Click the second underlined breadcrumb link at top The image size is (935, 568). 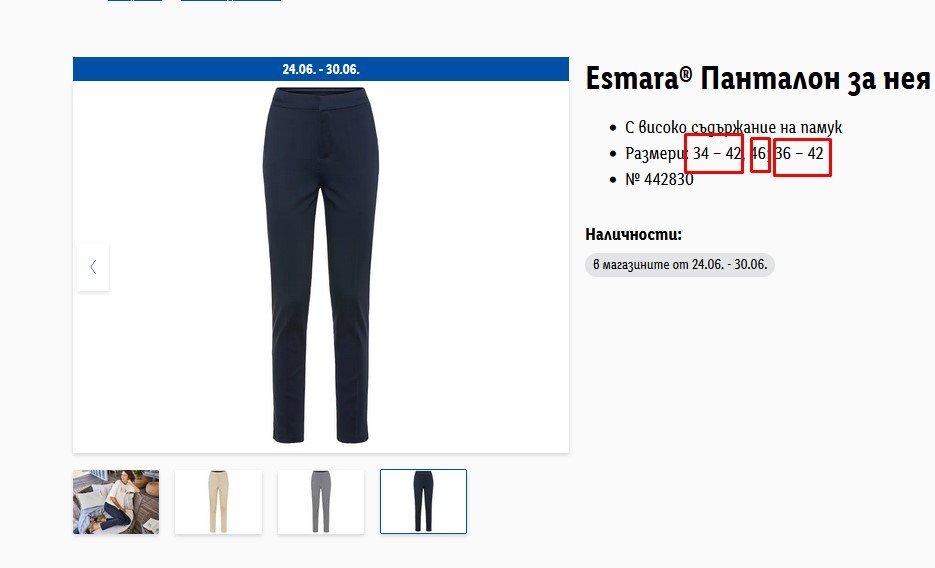click(231, 1)
